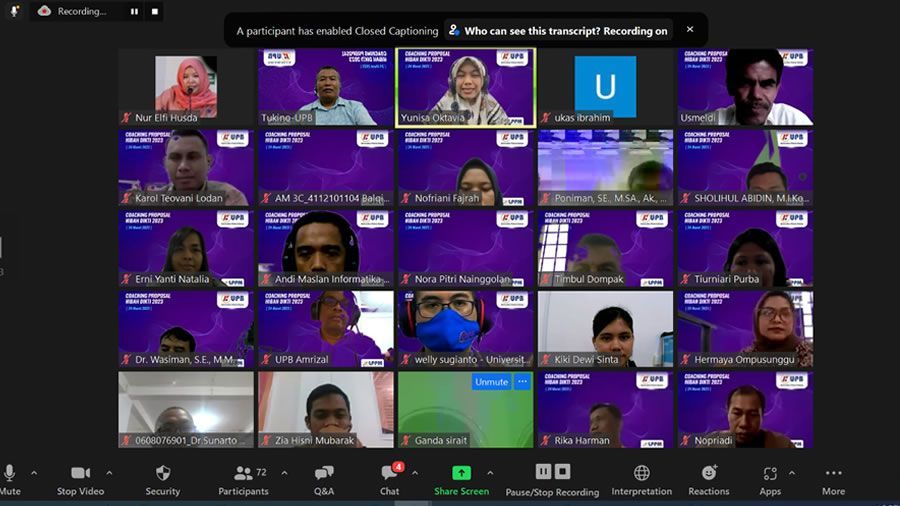Expand audio options arrow beside Mute
Screen dimensions: 900x506
coord(34,473)
